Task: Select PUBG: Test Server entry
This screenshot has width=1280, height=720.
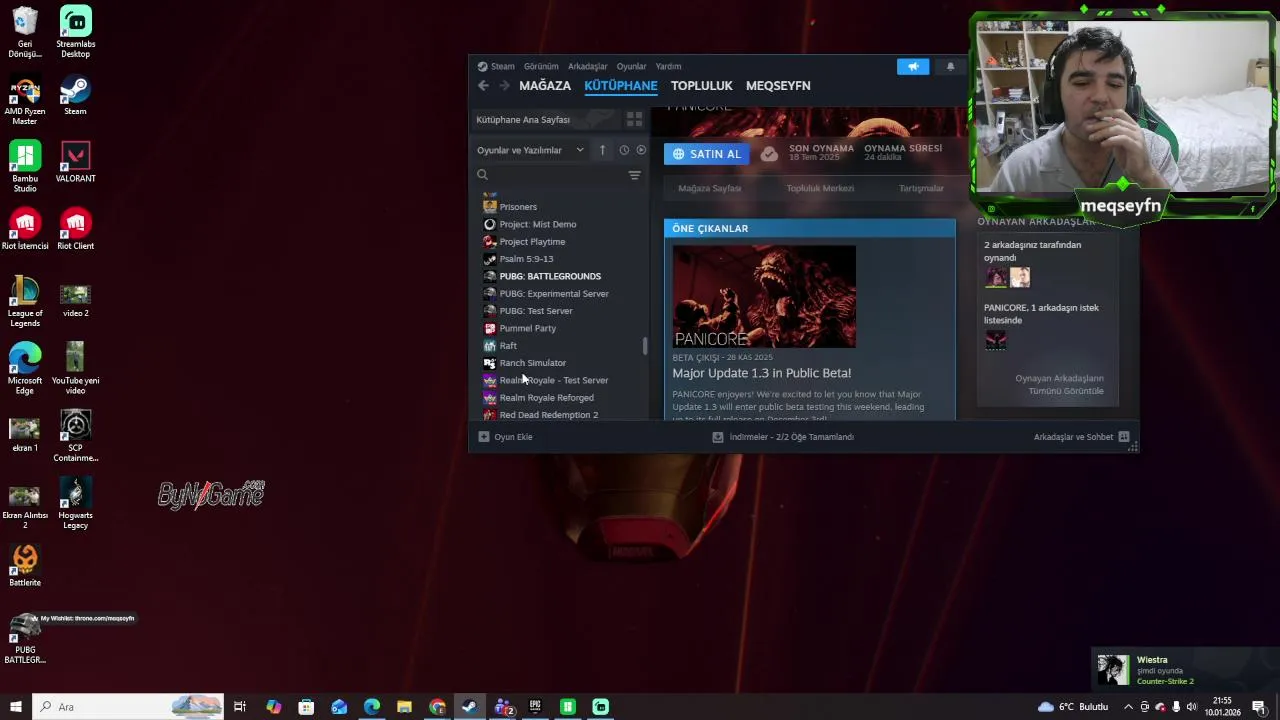Action: click(536, 311)
